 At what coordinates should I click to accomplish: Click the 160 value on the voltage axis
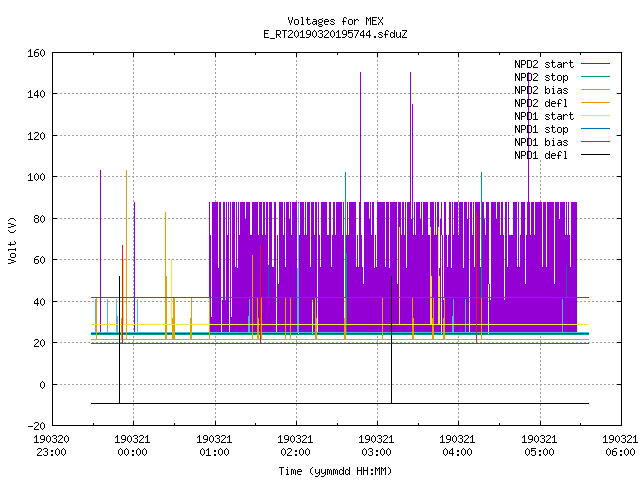point(36,53)
